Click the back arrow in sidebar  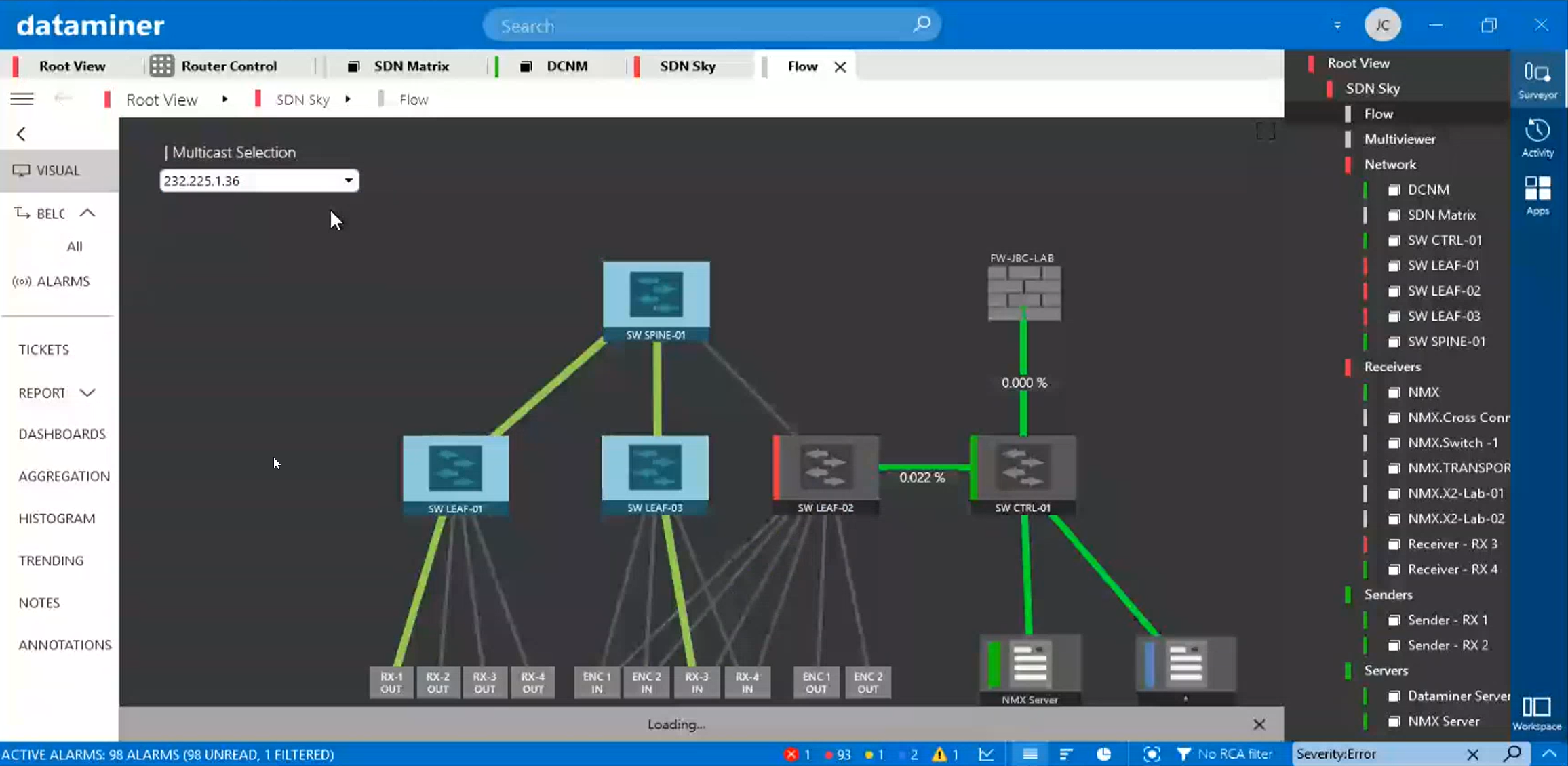pos(21,134)
